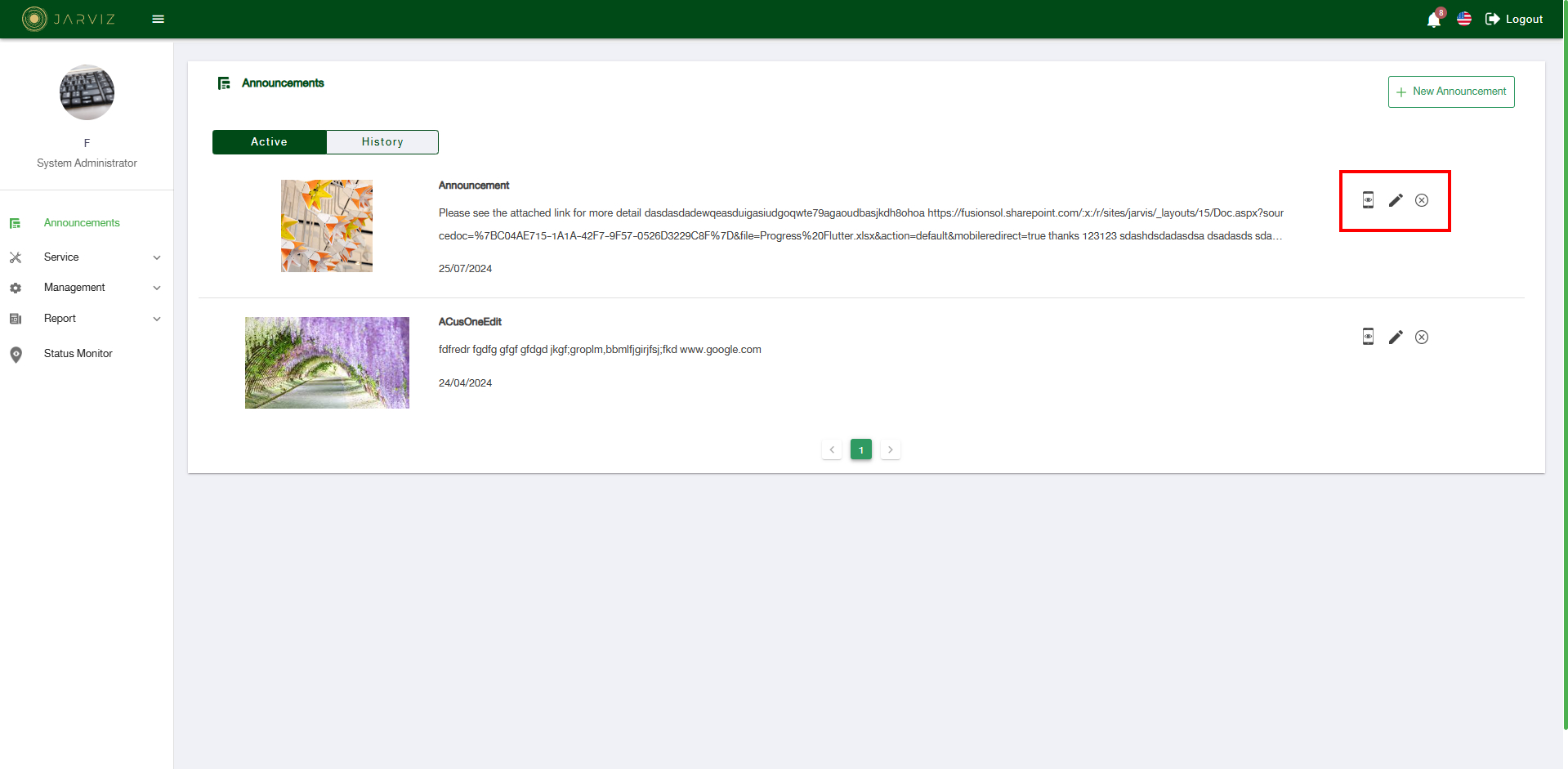Select Announcements in the sidebar
The width and height of the screenshot is (1568, 769).
point(82,223)
